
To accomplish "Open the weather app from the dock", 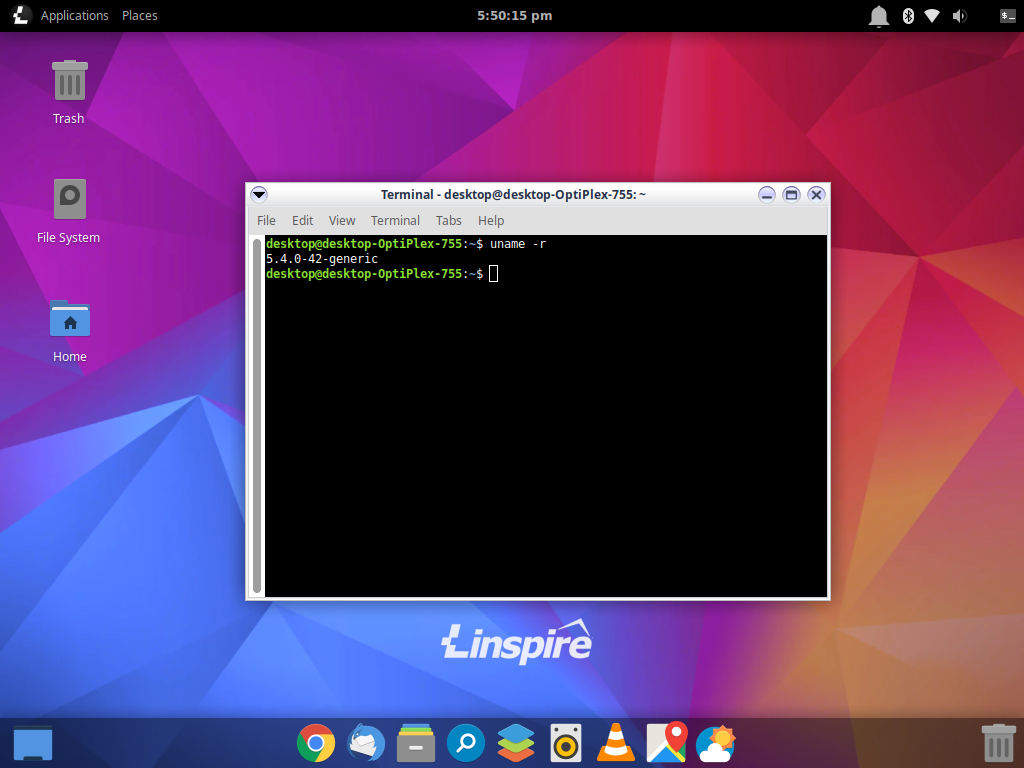I will coord(716,743).
